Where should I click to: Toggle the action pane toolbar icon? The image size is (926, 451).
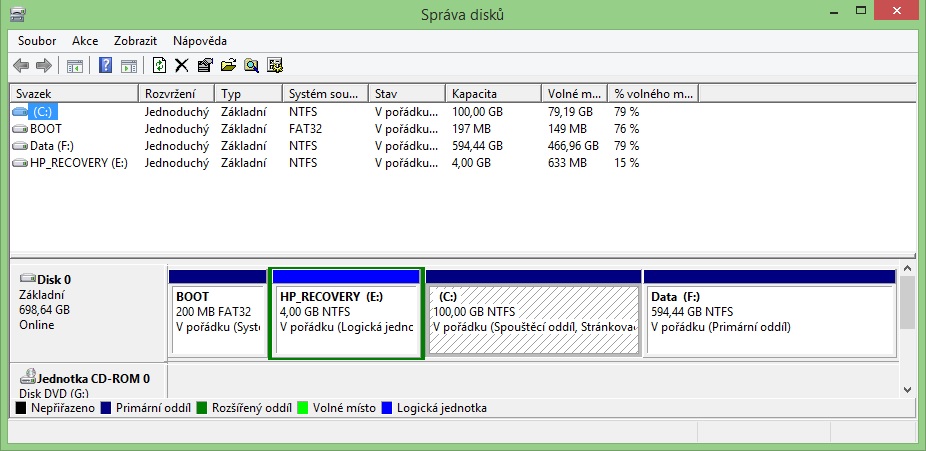(x=129, y=66)
